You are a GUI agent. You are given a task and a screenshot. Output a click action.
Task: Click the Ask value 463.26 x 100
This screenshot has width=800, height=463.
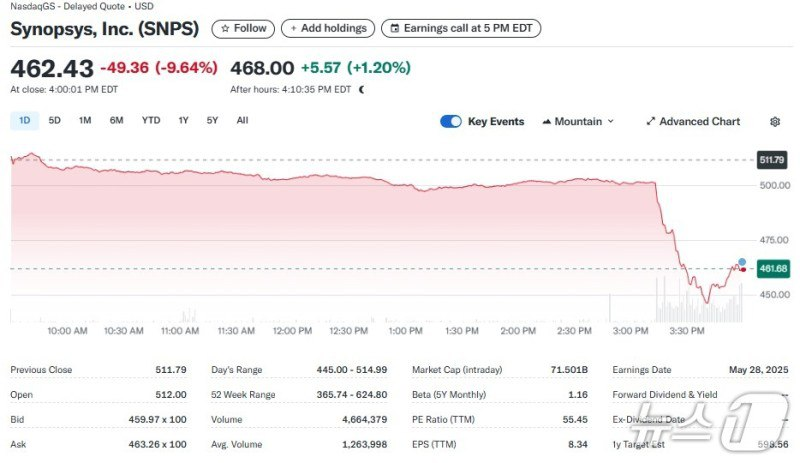[x=158, y=445]
